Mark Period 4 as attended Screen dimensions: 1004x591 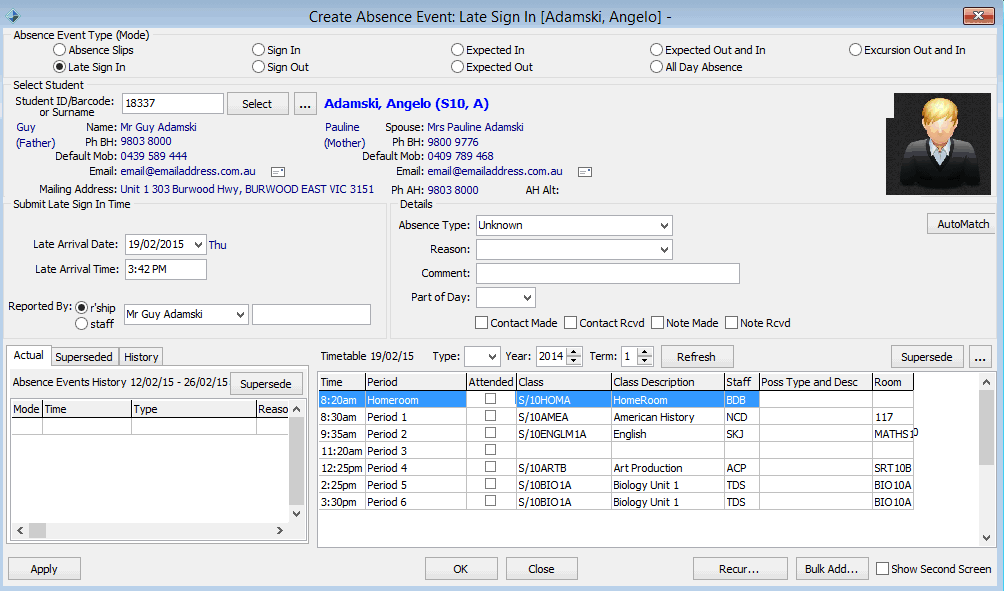490,467
